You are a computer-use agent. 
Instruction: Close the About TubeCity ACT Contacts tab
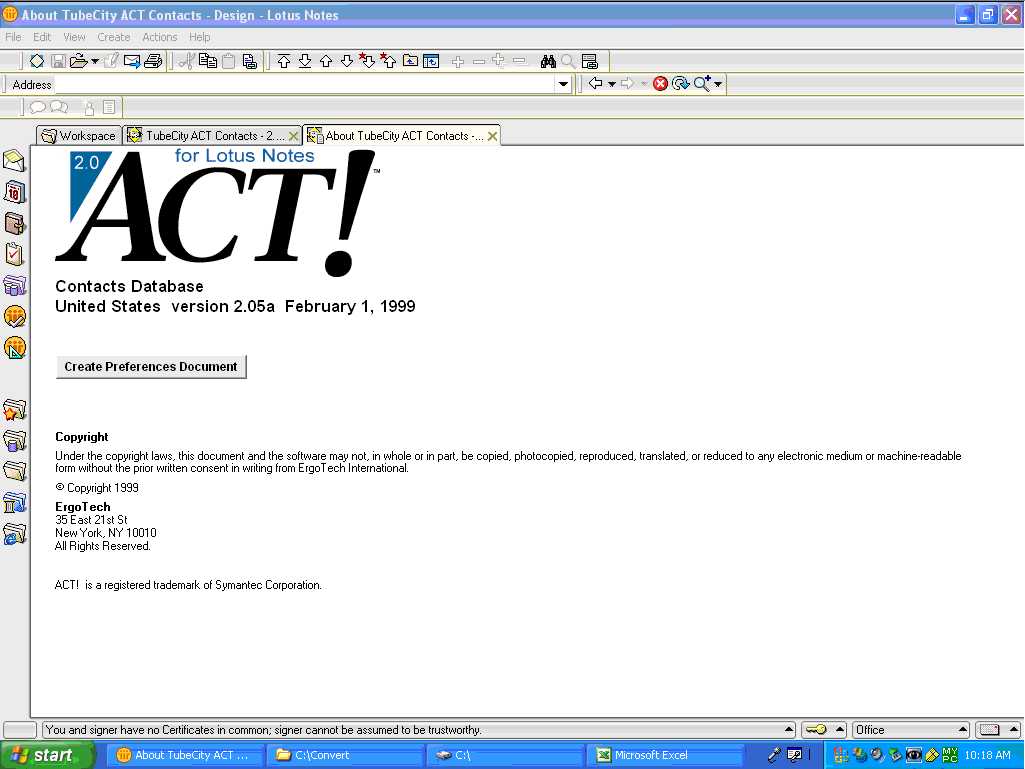coord(492,136)
